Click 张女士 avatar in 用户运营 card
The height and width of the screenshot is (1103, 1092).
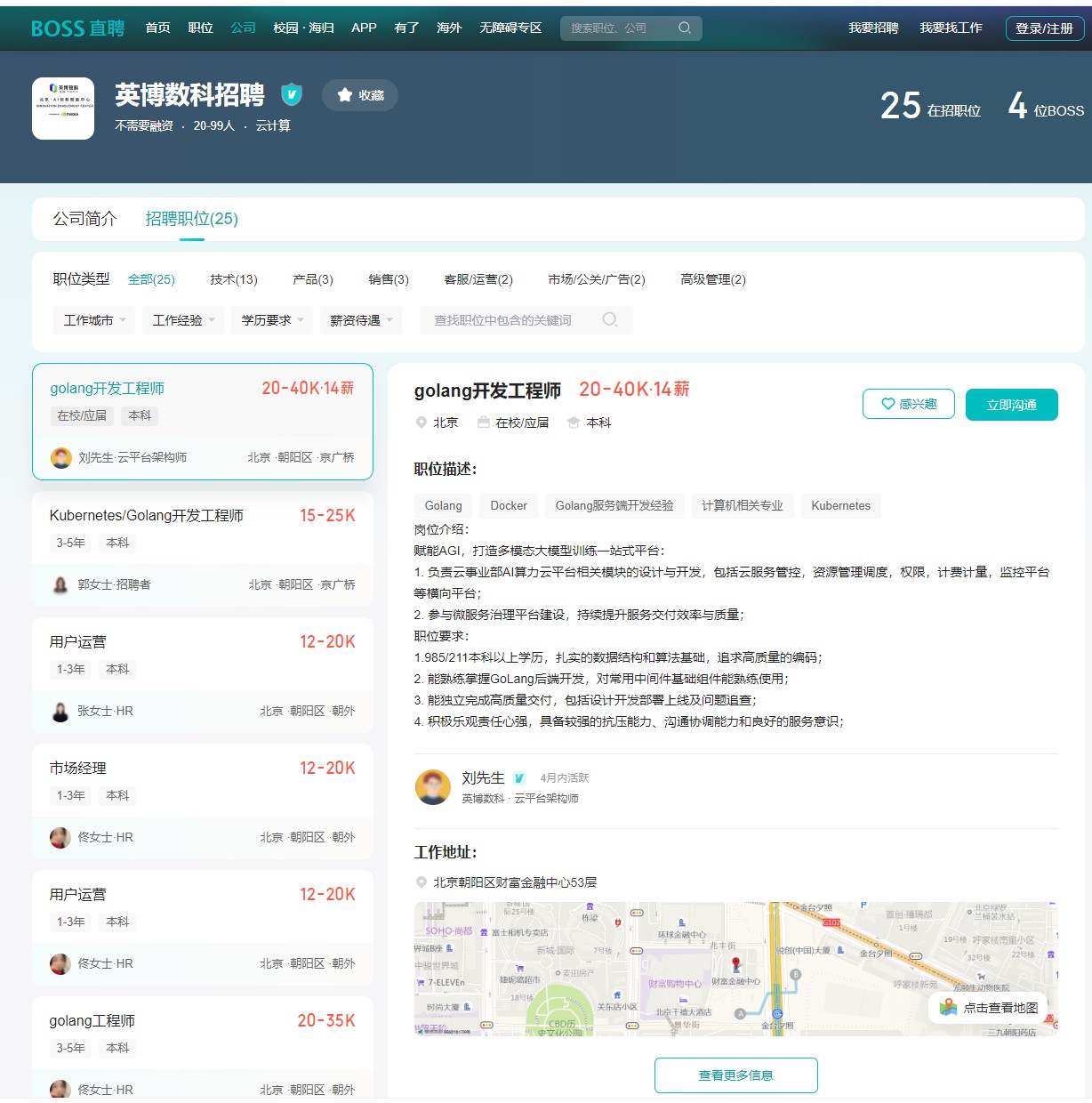(60, 712)
